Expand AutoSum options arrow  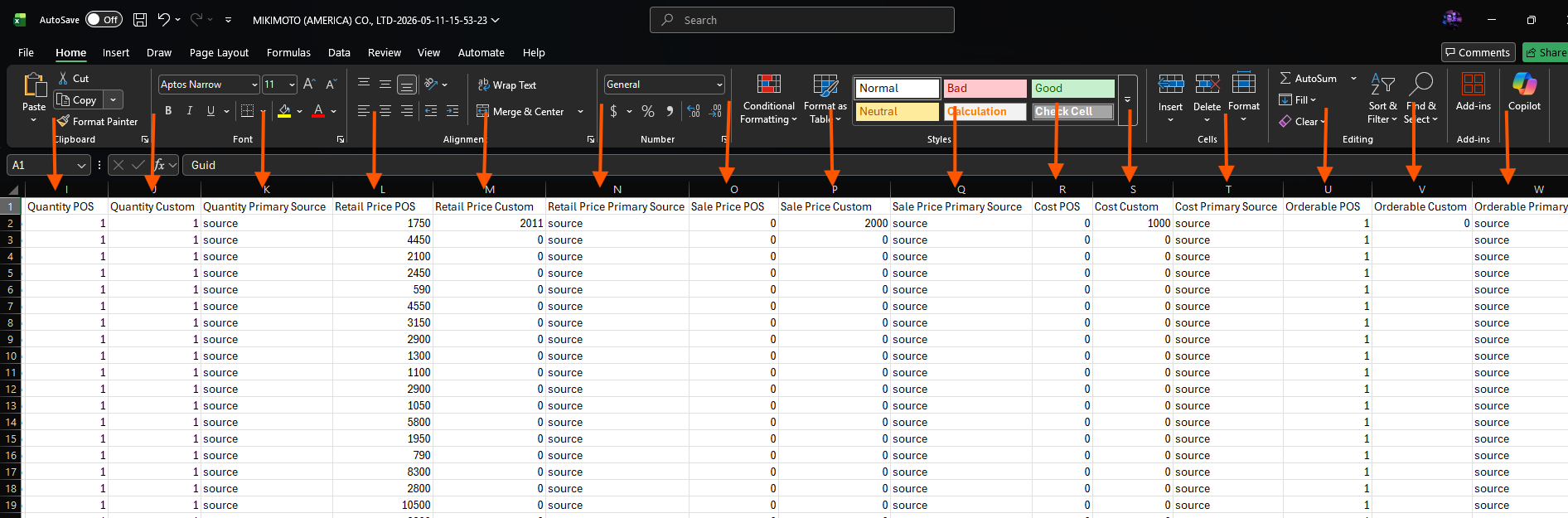tap(1353, 78)
